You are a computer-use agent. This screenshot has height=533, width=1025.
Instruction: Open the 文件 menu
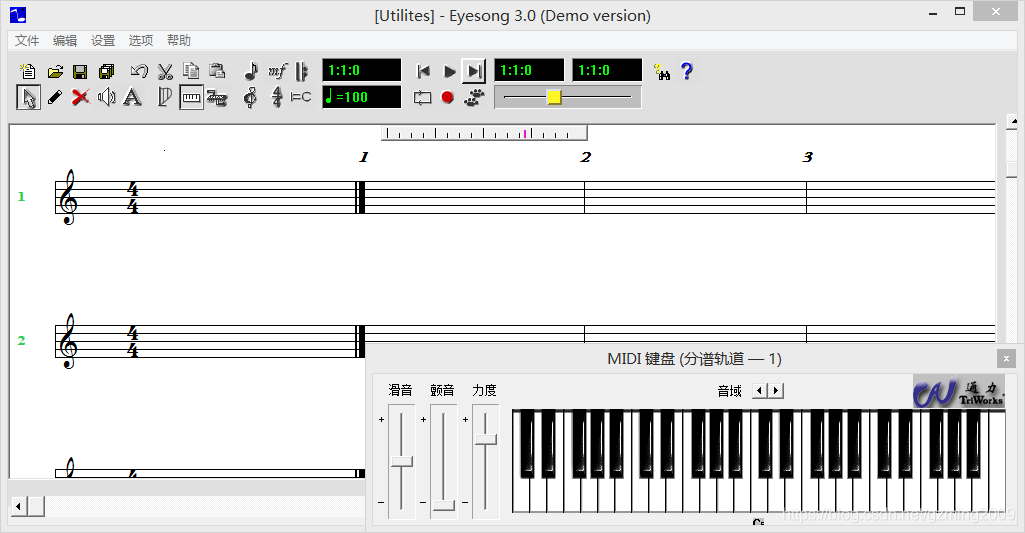coord(27,41)
